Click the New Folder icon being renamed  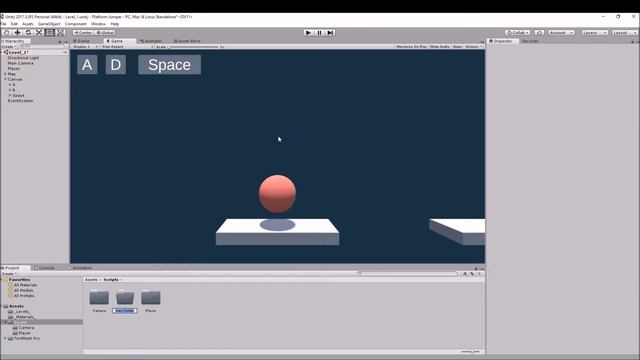click(125, 297)
